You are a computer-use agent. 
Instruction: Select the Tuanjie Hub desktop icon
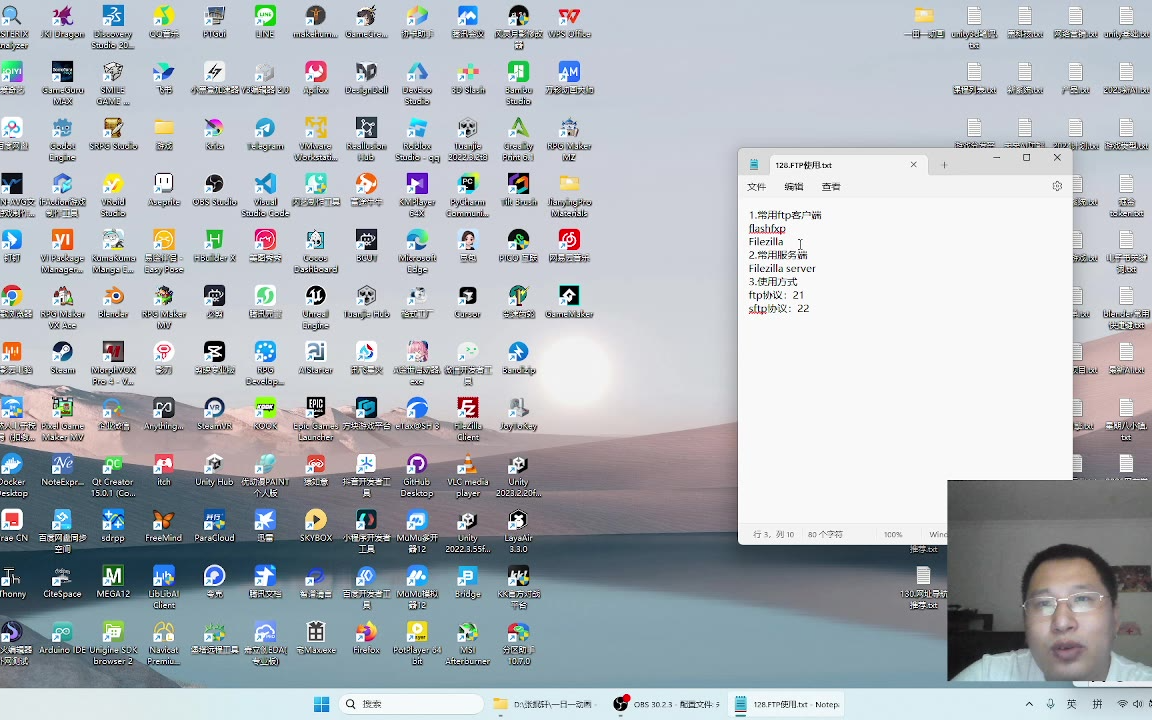[x=367, y=301]
